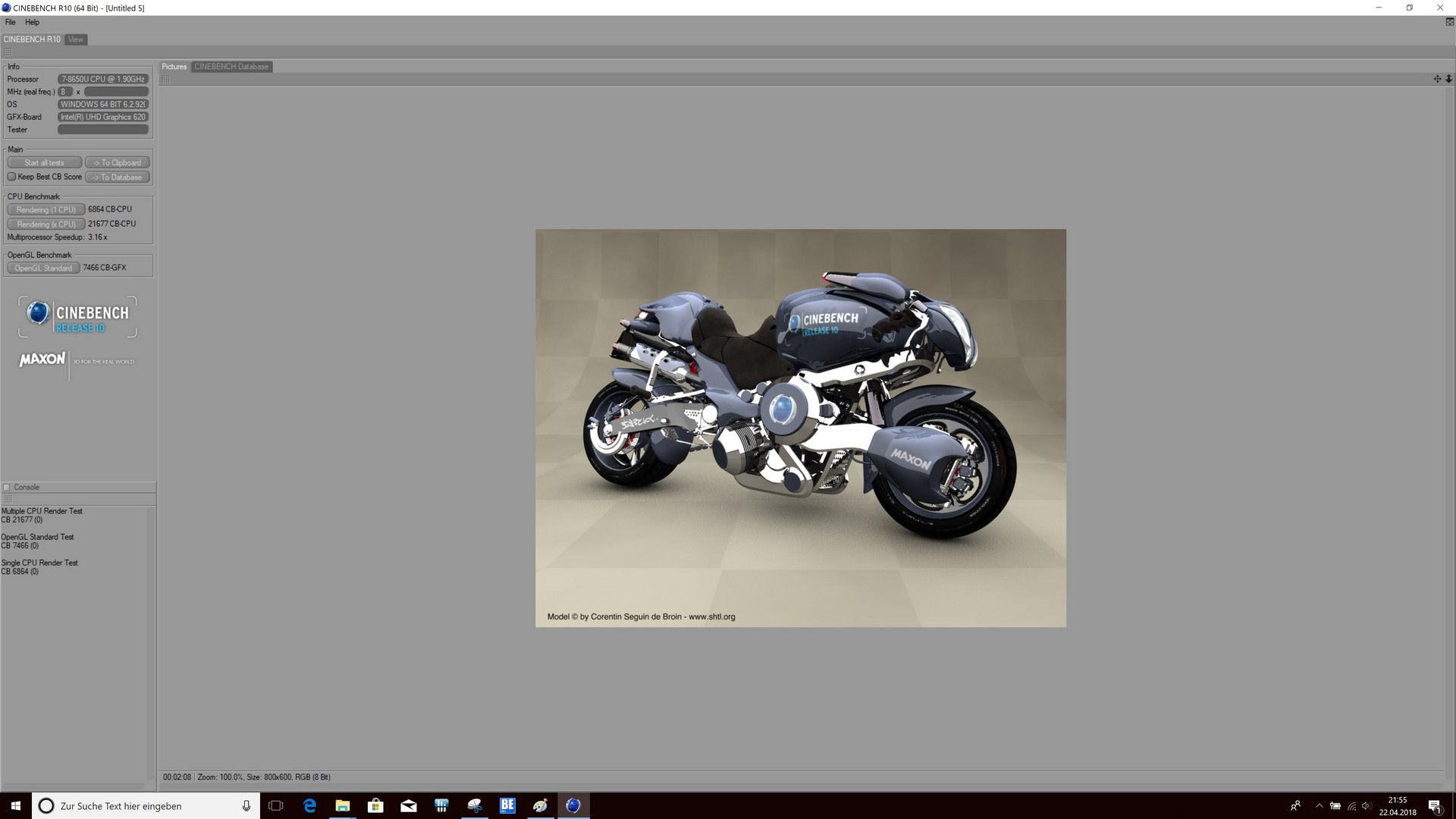Click the panel grip handle beside Console

pyautogui.click(x=8, y=499)
